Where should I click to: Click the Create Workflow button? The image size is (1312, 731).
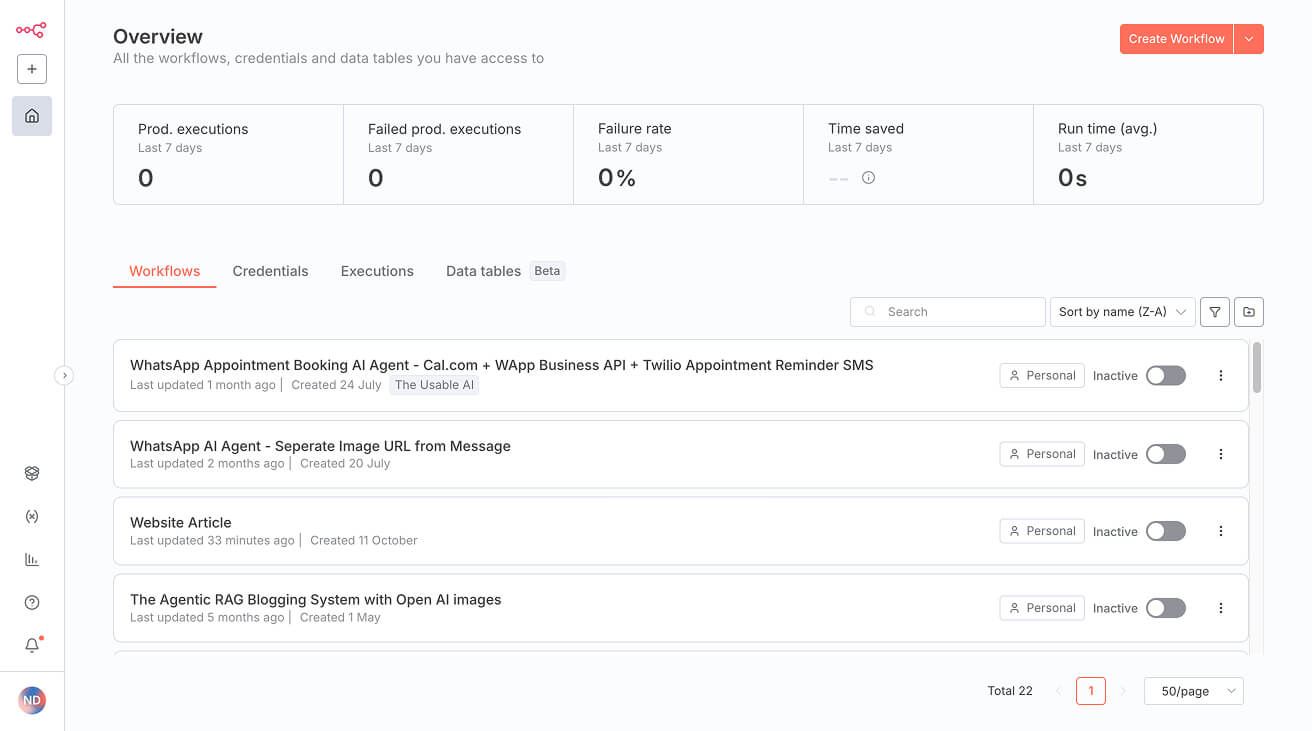tap(1176, 38)
